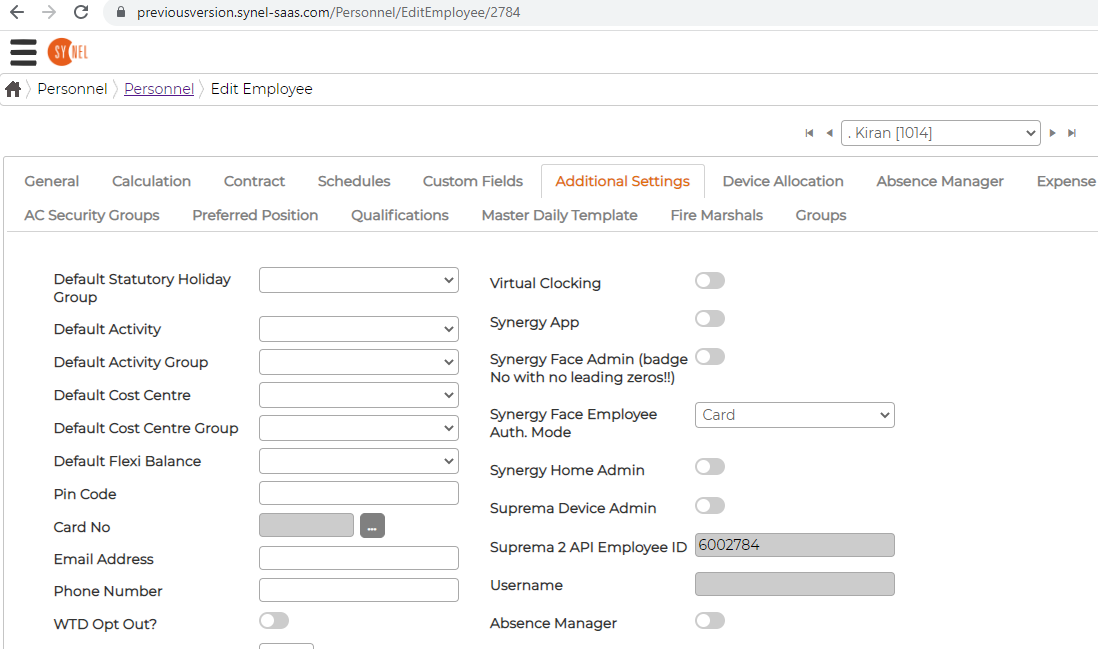
Task: Open the Schedules tab
Action: coord(354,181)
